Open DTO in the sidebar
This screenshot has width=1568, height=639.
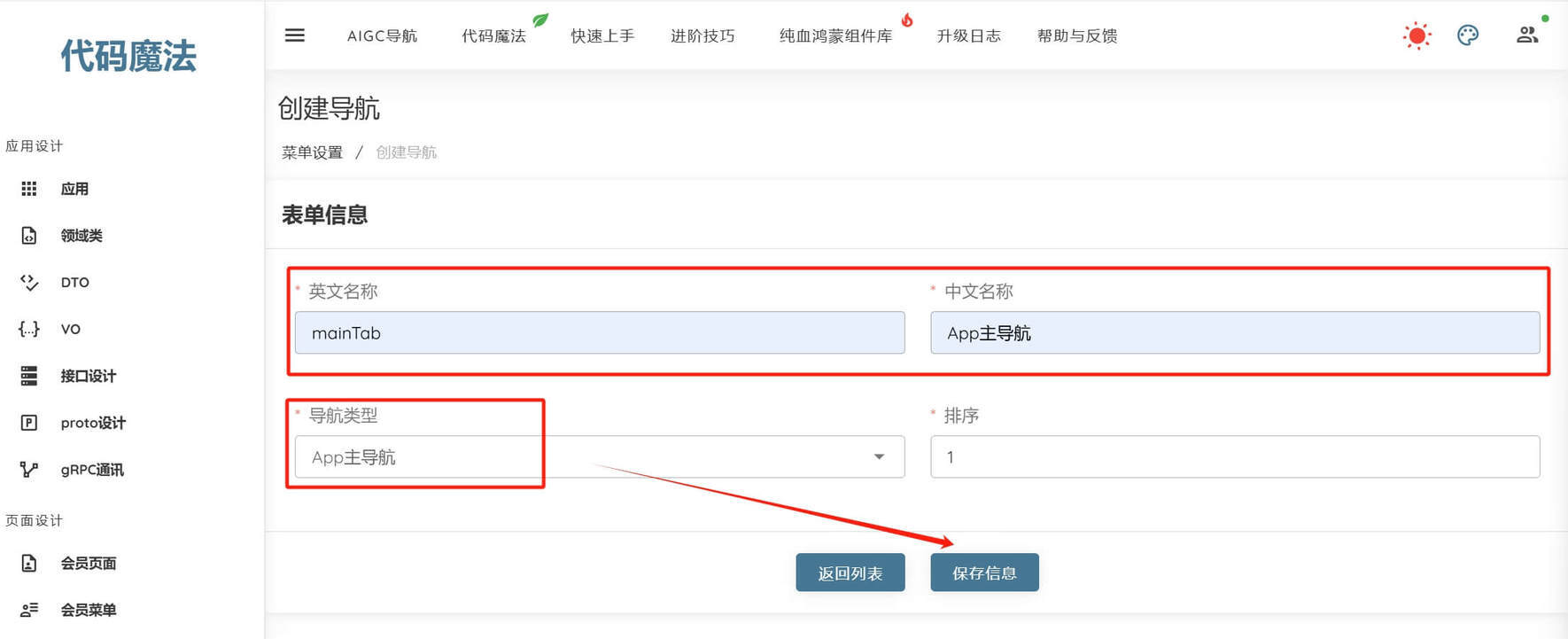tap(75, 282)
